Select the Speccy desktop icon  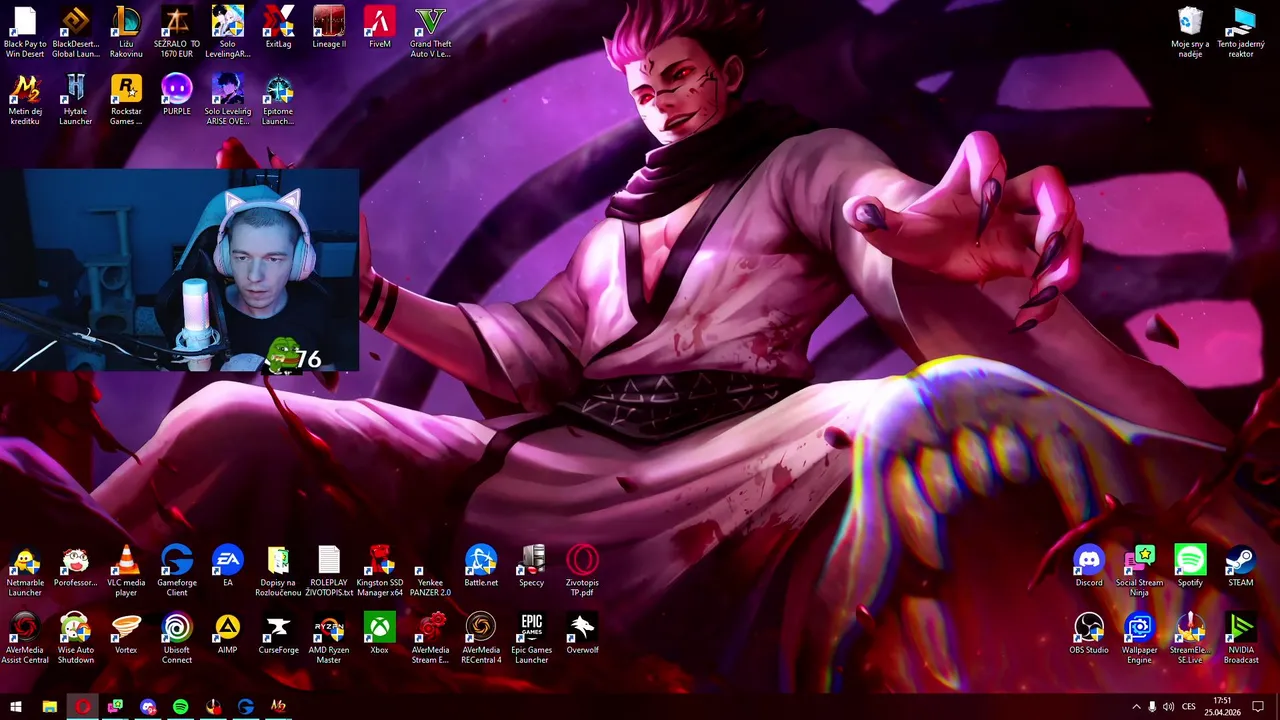pyautogui.click(x=532, y=566)
